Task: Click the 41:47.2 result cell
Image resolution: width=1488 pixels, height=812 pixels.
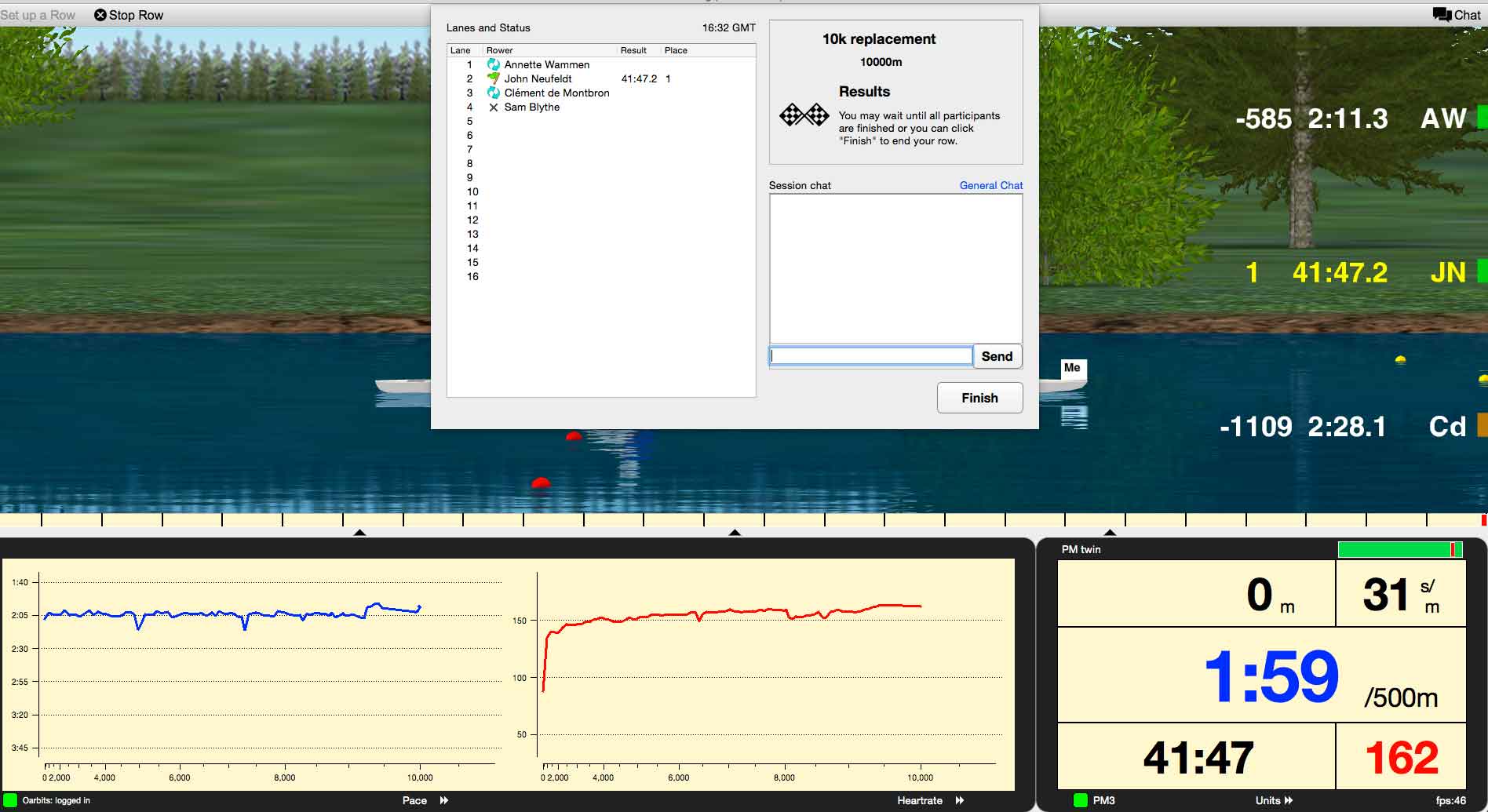Action: [x=639, y=78]
